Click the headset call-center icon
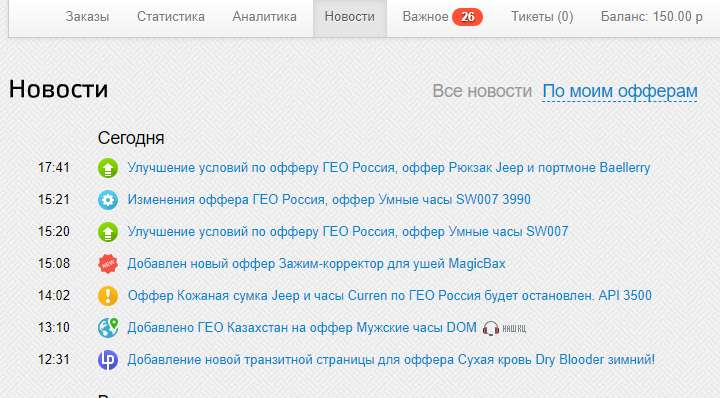The image size is (720, 398). [490, 328]
